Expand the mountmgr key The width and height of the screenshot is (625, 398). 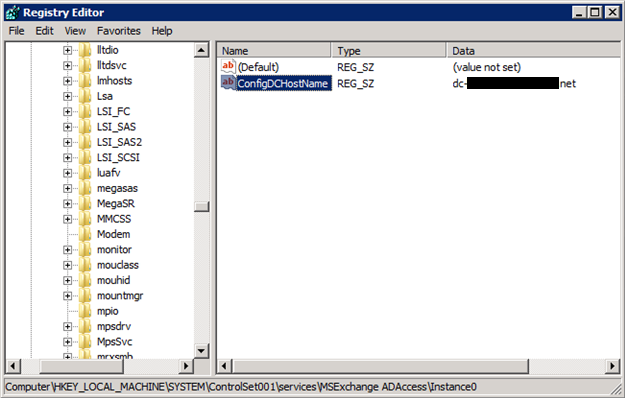(x=67, y=296)
